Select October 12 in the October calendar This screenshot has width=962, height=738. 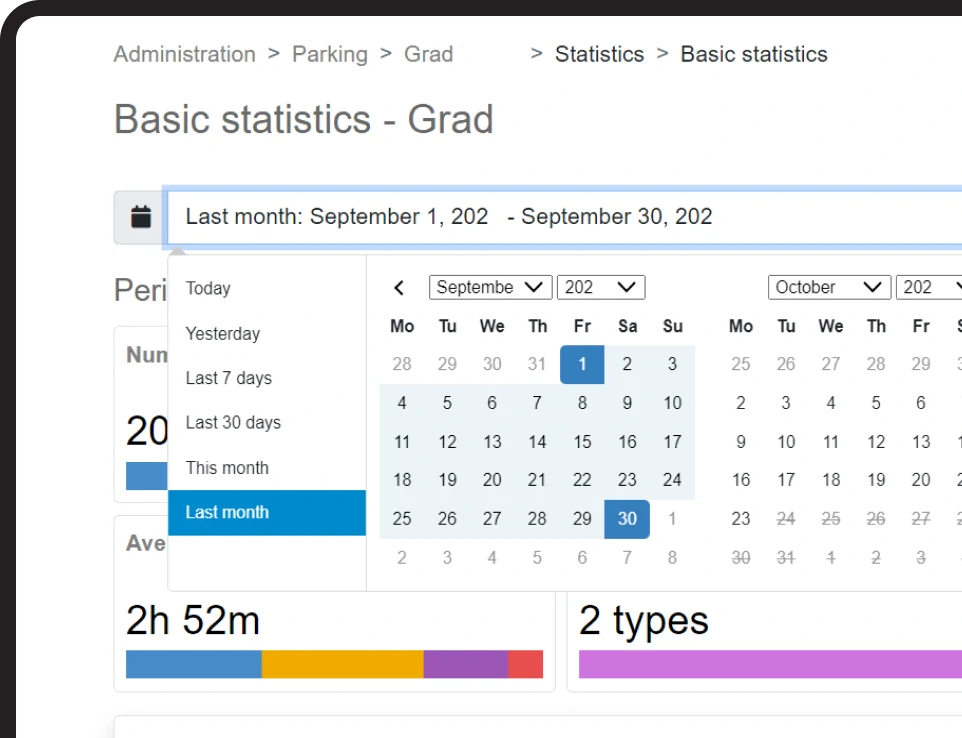[876, 442]
